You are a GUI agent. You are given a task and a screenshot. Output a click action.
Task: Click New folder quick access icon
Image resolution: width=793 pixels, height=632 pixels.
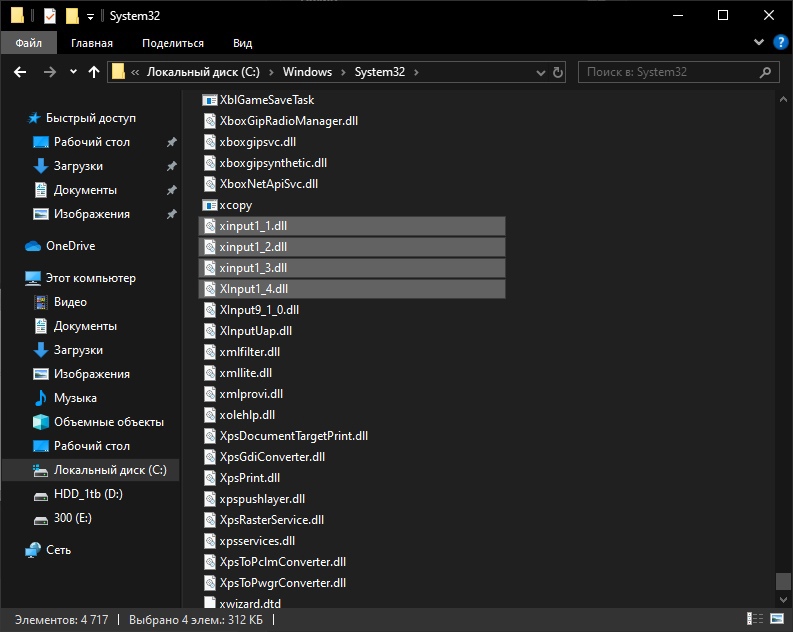[x=72, y=16]
